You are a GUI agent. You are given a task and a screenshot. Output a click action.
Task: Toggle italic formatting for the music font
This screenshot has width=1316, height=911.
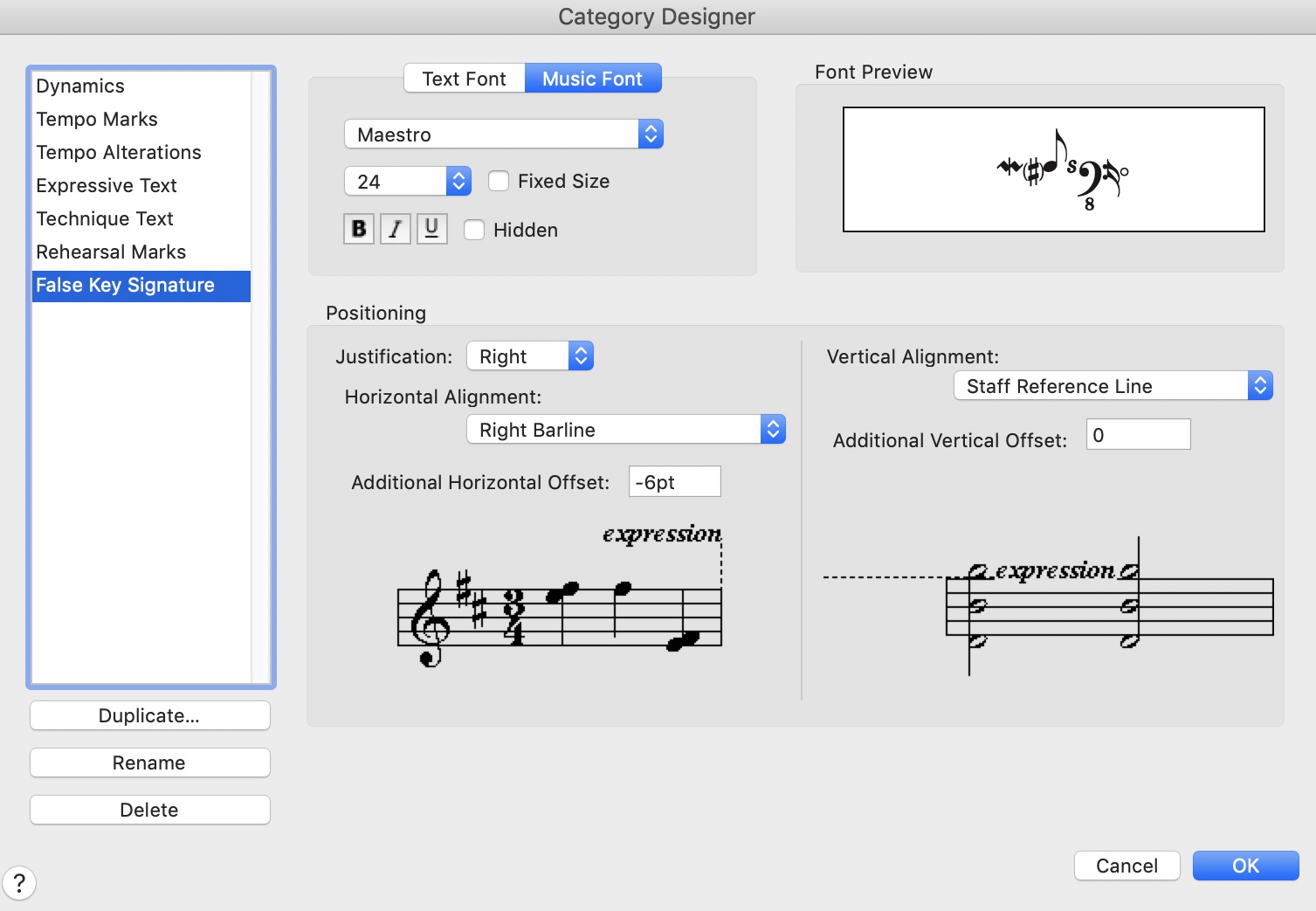[395, 229]
